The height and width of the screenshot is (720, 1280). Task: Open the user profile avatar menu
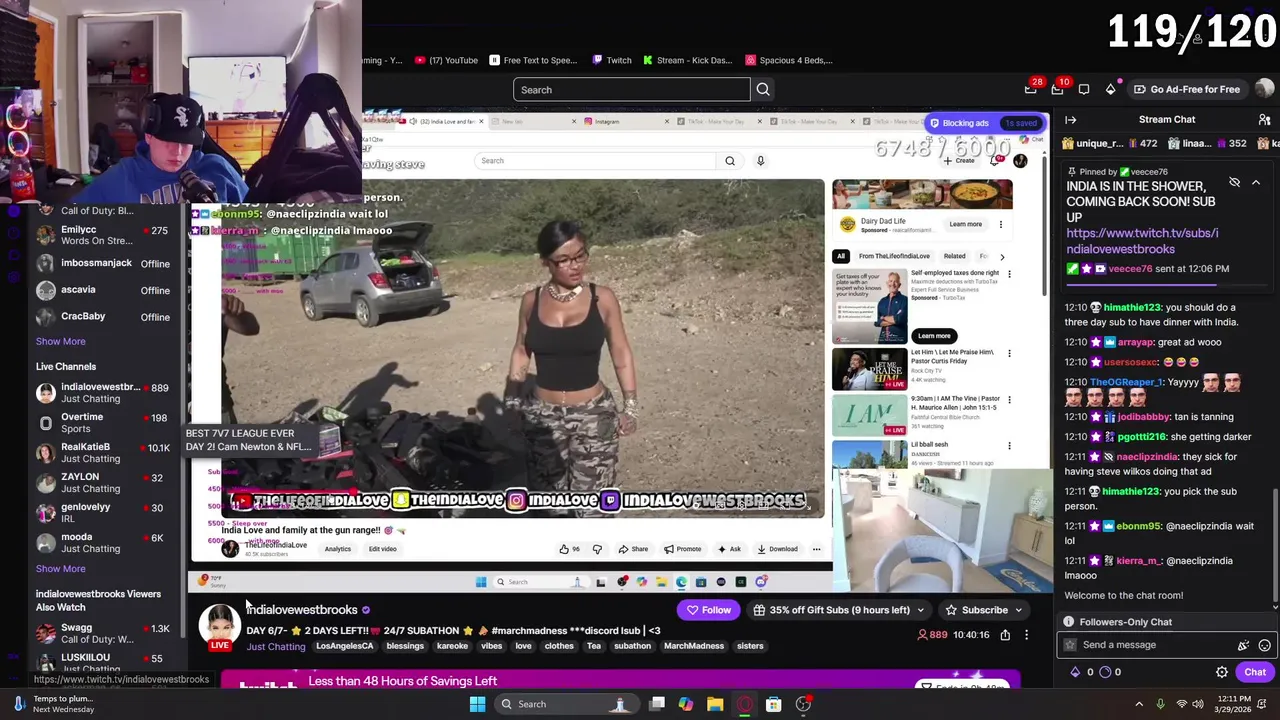point(1264,89)
